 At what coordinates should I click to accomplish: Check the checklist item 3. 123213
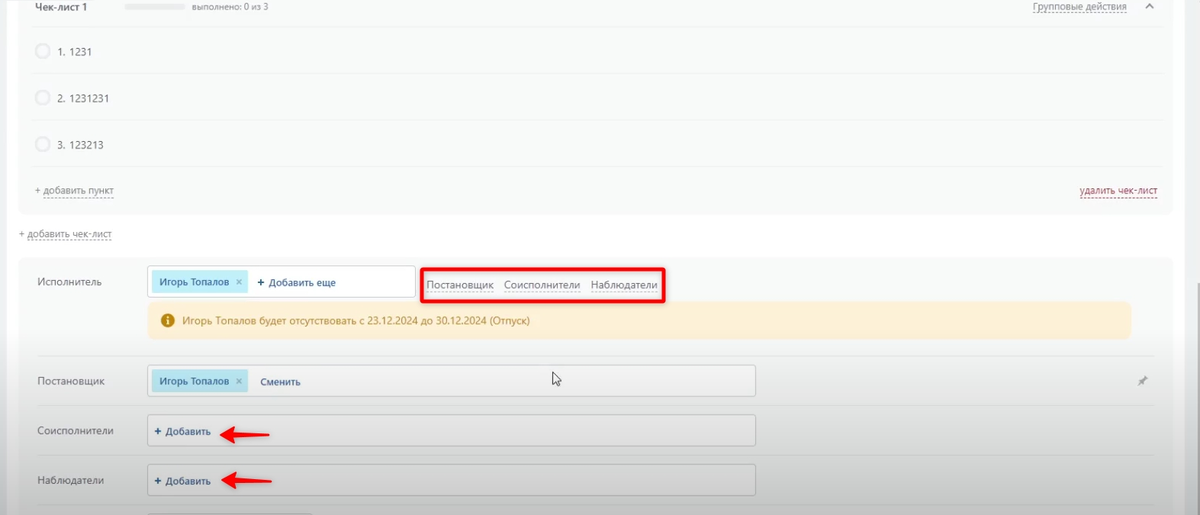point(42,144)
